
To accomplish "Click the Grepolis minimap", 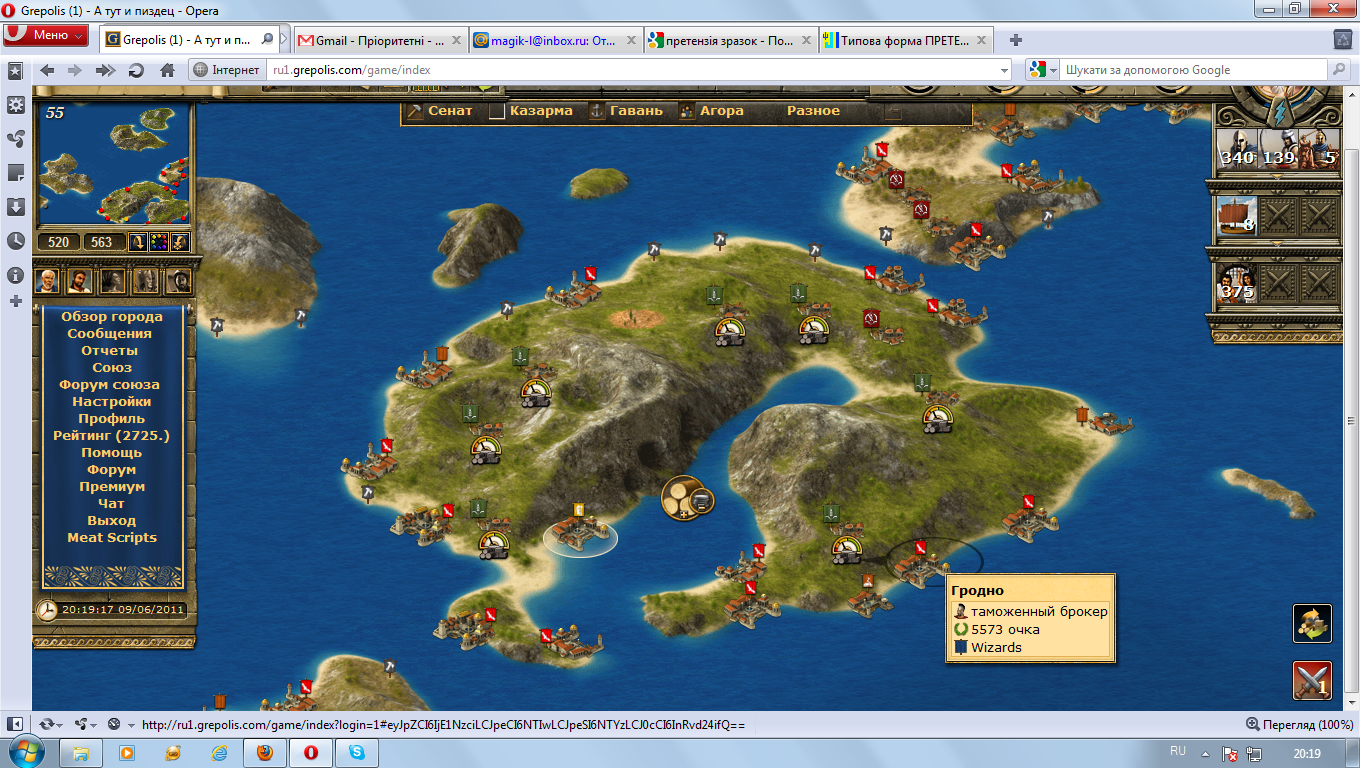I will coord(113,164).
